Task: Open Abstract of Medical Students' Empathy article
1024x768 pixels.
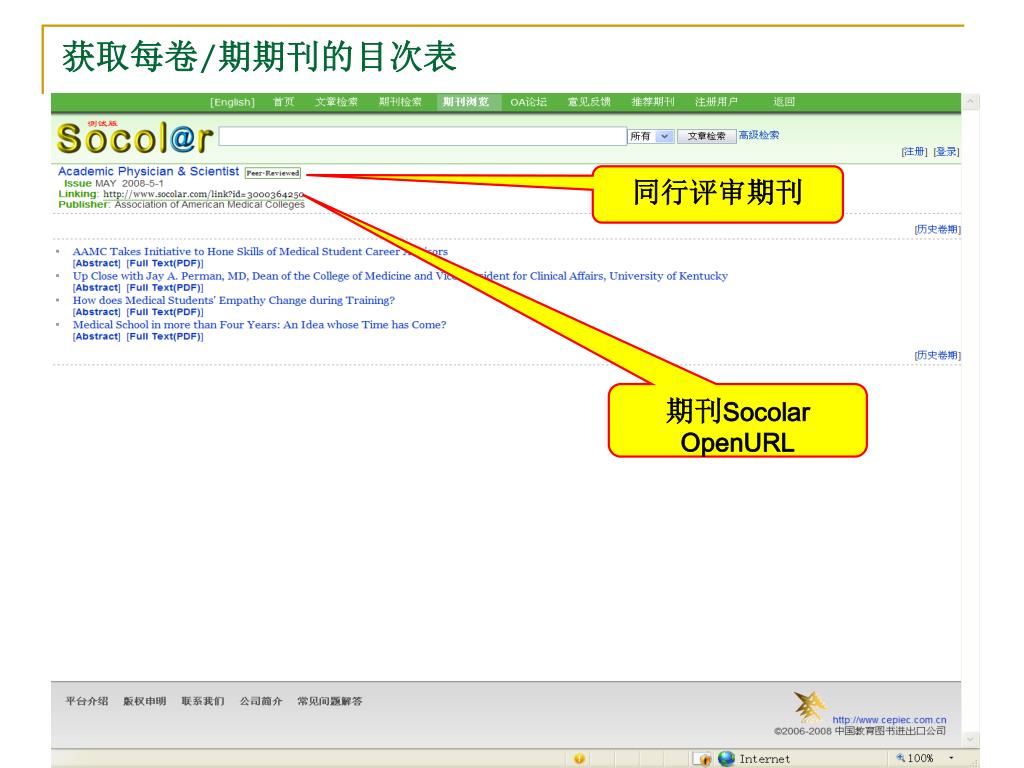Action: (97, 312)
